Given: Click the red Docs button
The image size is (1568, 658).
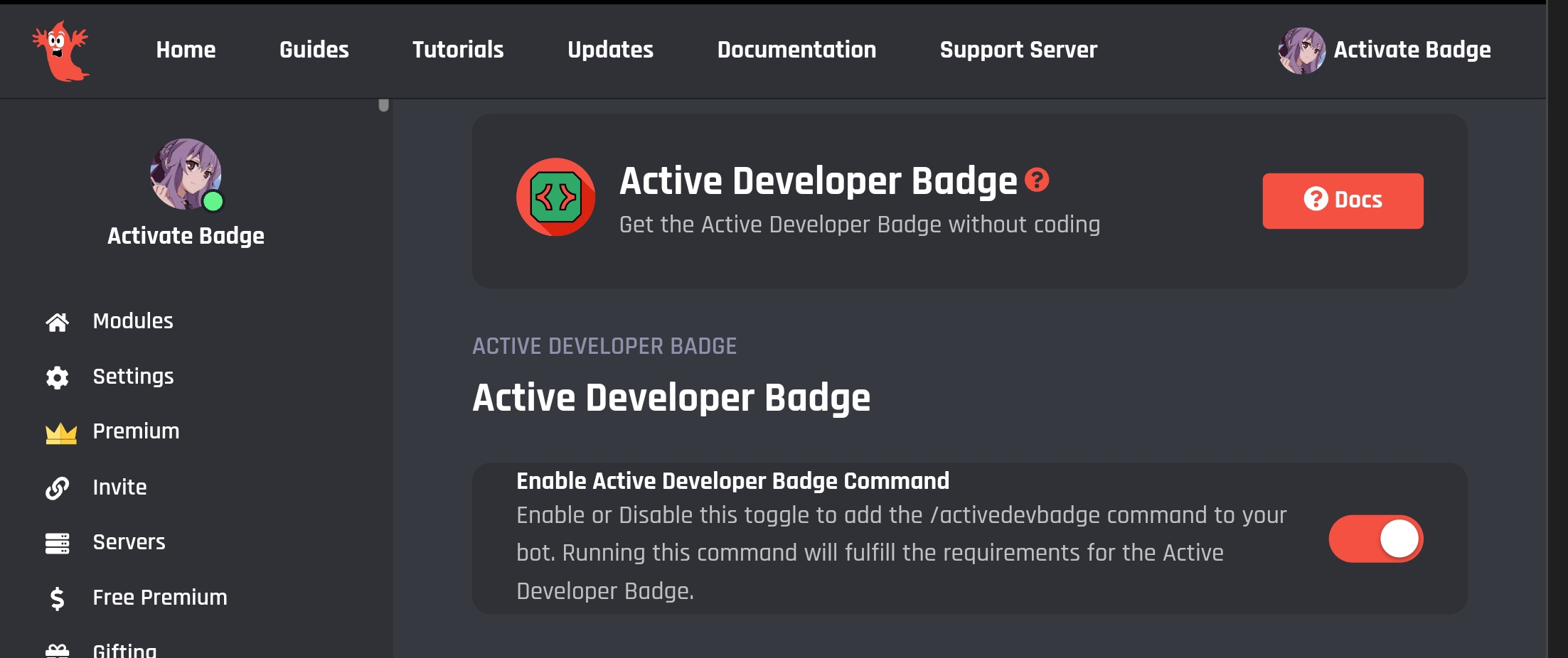Looking at the screenshot, I should click(x=1343, y=200).
